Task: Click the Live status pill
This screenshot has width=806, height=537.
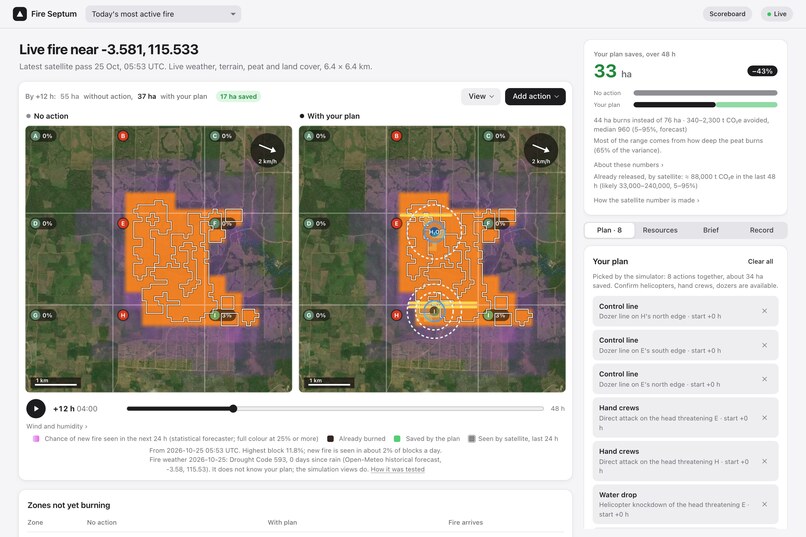Action: pos(776,14)
